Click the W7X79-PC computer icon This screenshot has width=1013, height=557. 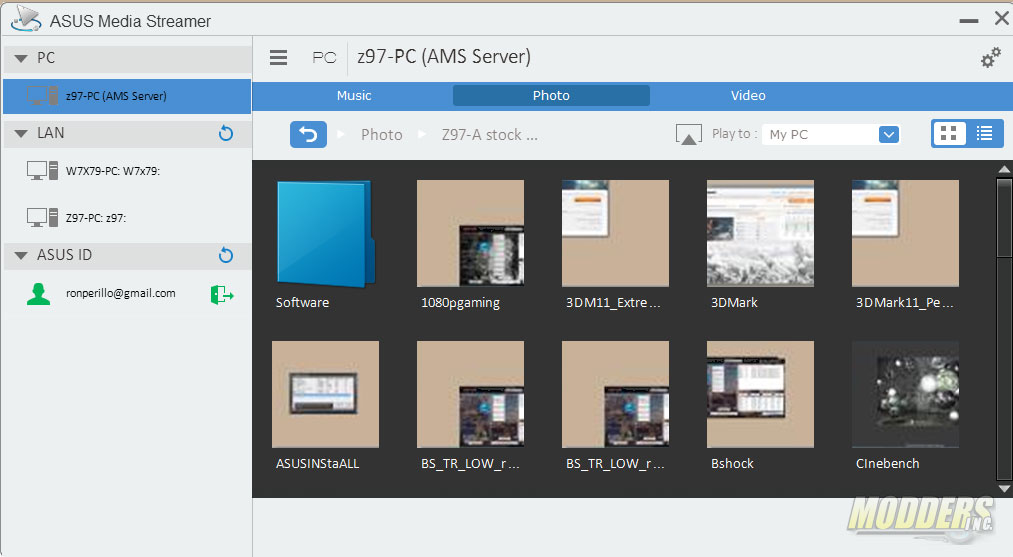click(42, 171)
